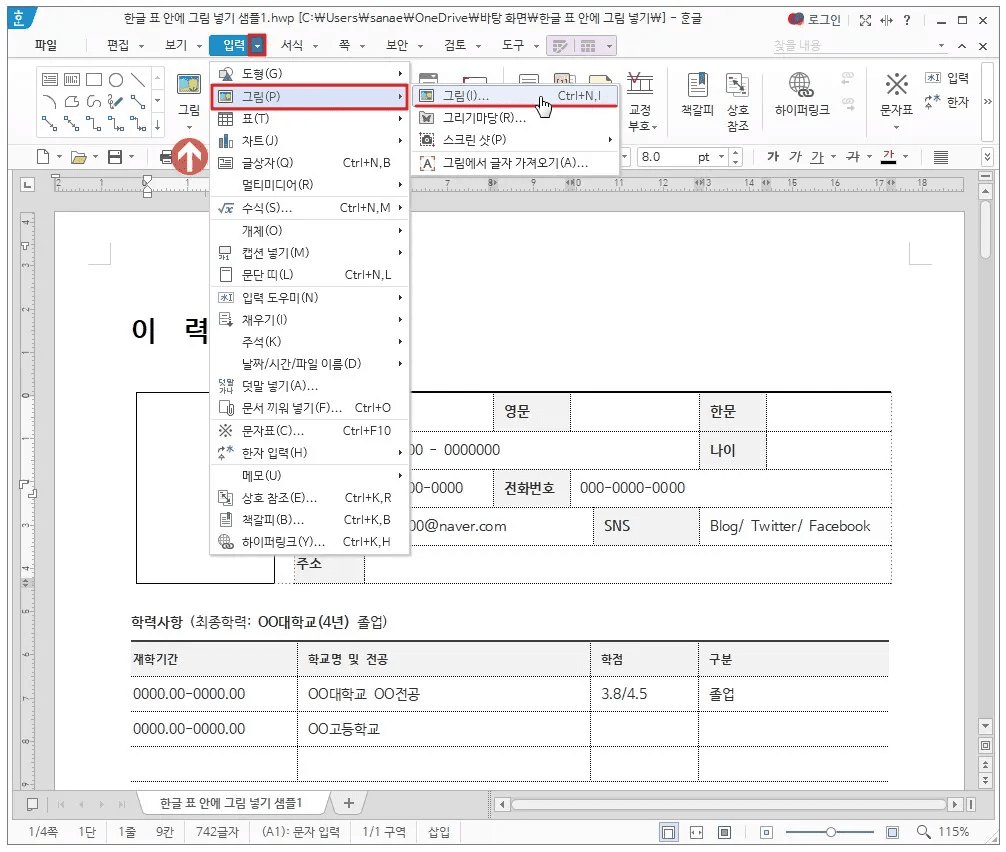
Task: Click the 00대학교 00전공 table cell
Action: pyautogui.click(x=443, y=694)
